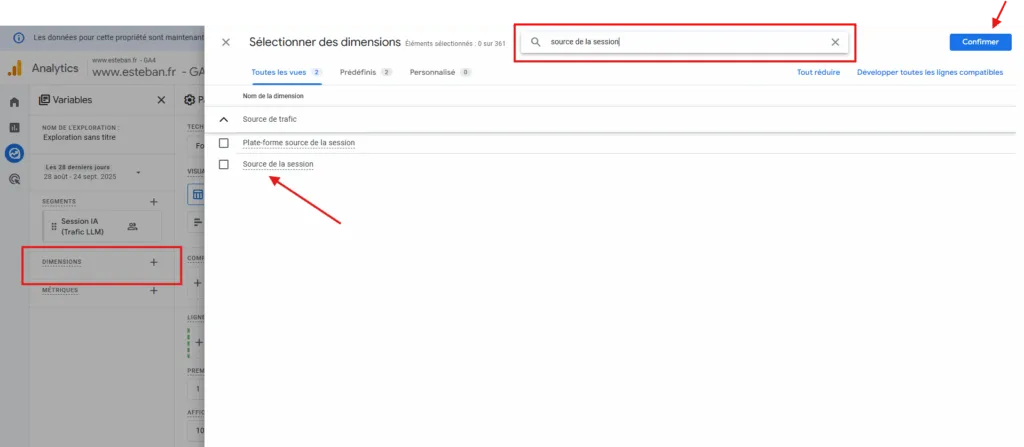Add a metric with plus icon
The height and width of the screenshot is (447, 1024).
point(153,290)
